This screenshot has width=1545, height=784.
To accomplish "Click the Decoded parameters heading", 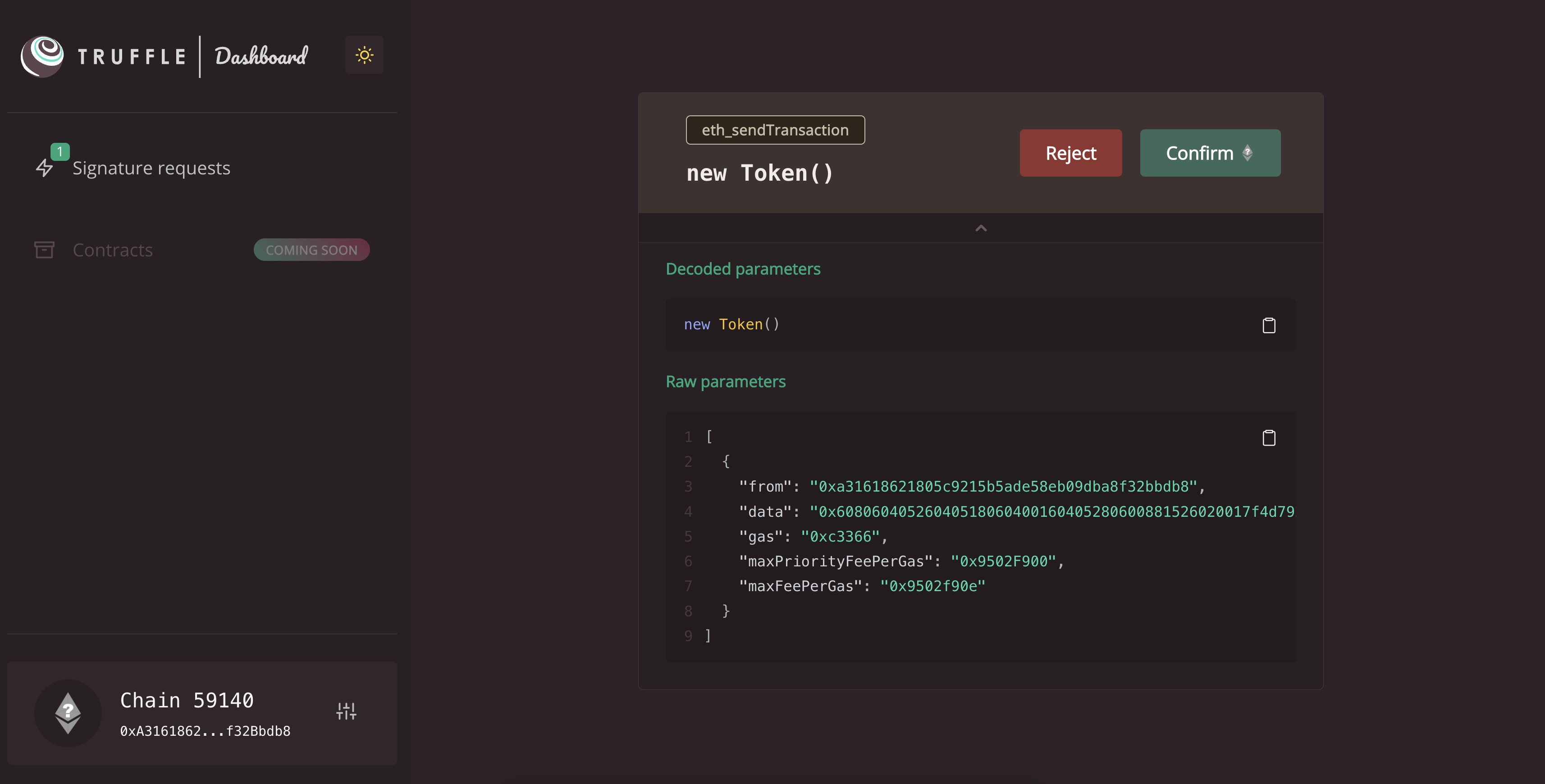I will click(743, 269).
